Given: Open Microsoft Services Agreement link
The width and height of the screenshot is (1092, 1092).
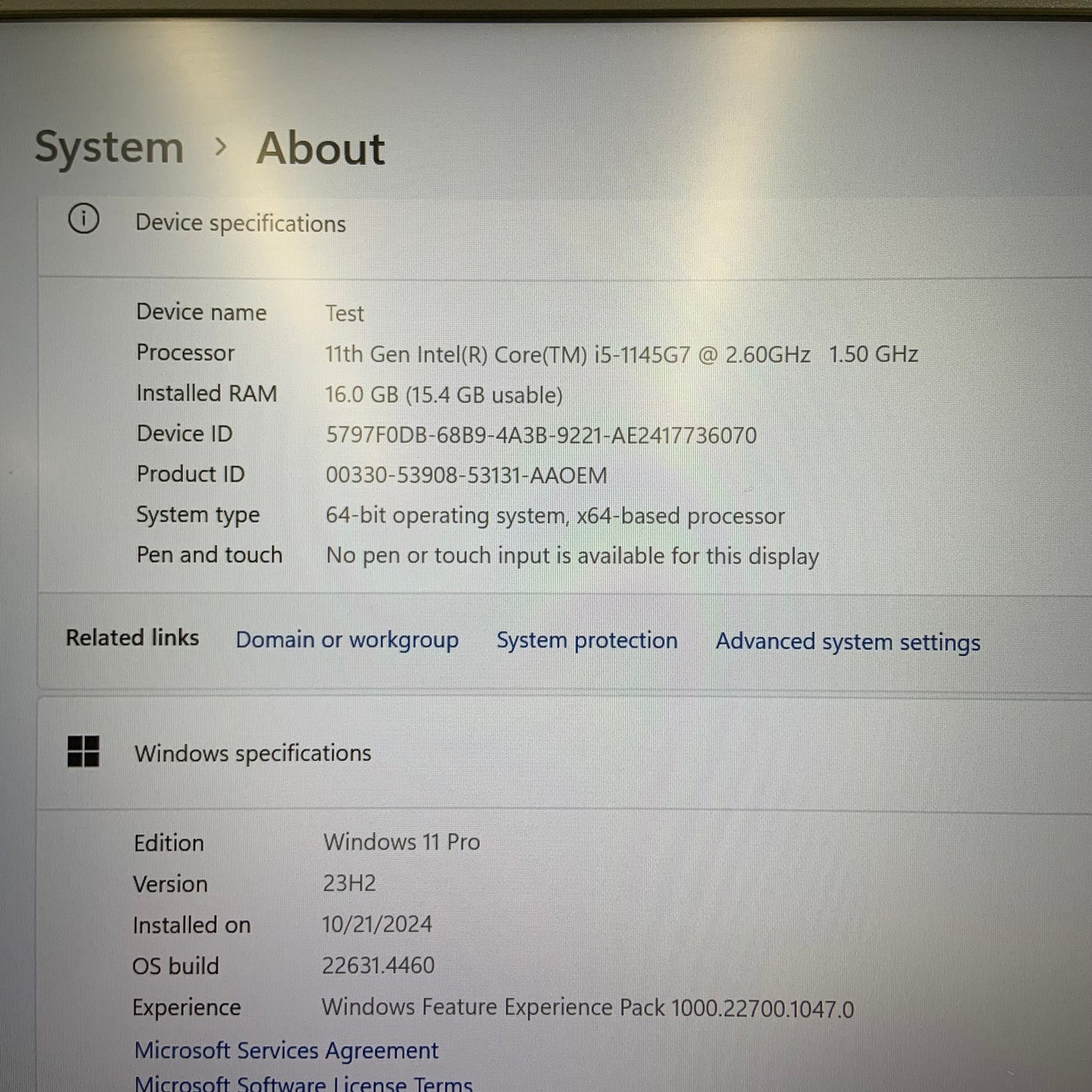Looking at the screenshot, I should click(x=286, y=1050).
